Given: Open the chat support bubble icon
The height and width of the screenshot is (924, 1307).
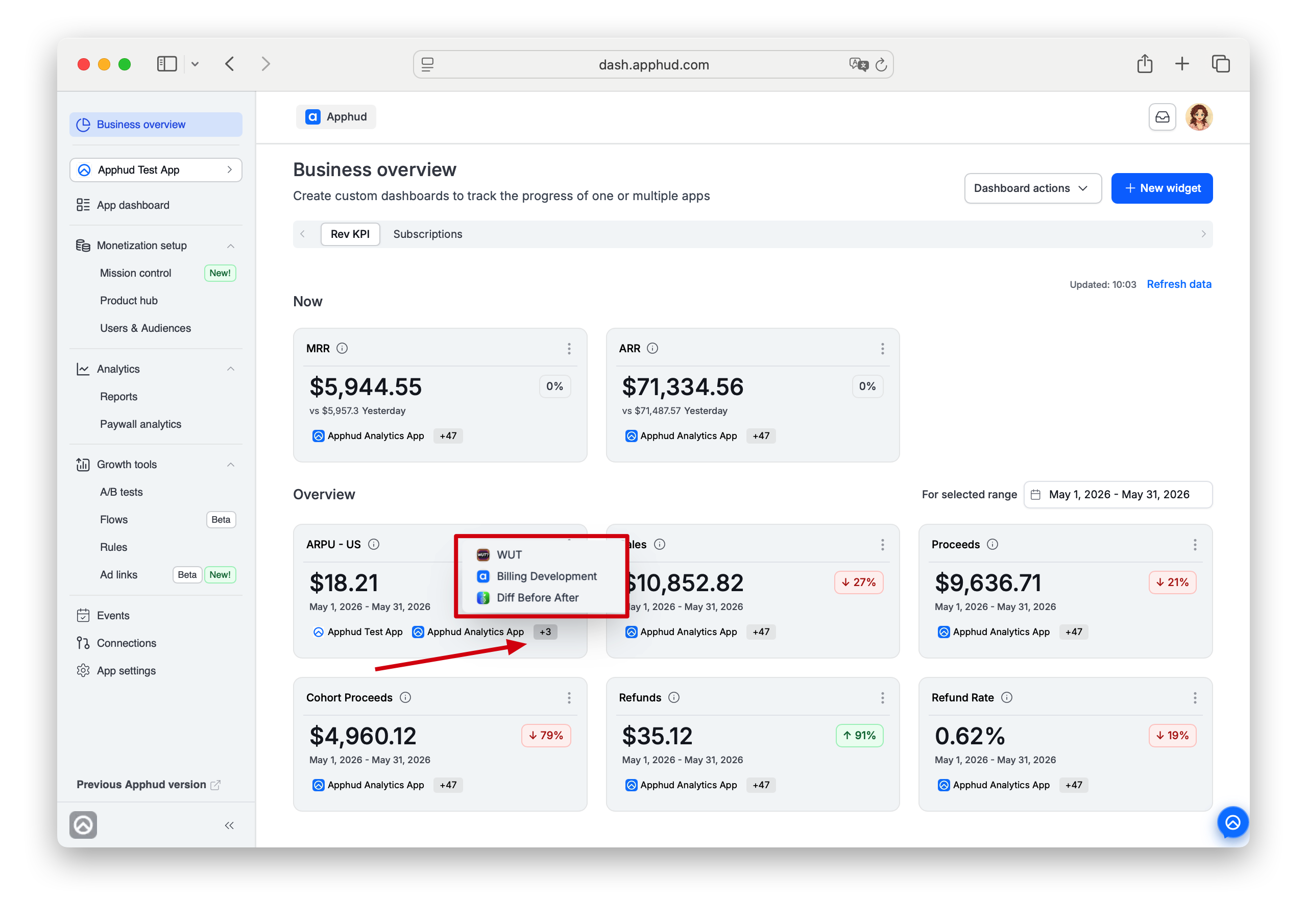Looking at the screenshot, I should [x=1232, y=822].
